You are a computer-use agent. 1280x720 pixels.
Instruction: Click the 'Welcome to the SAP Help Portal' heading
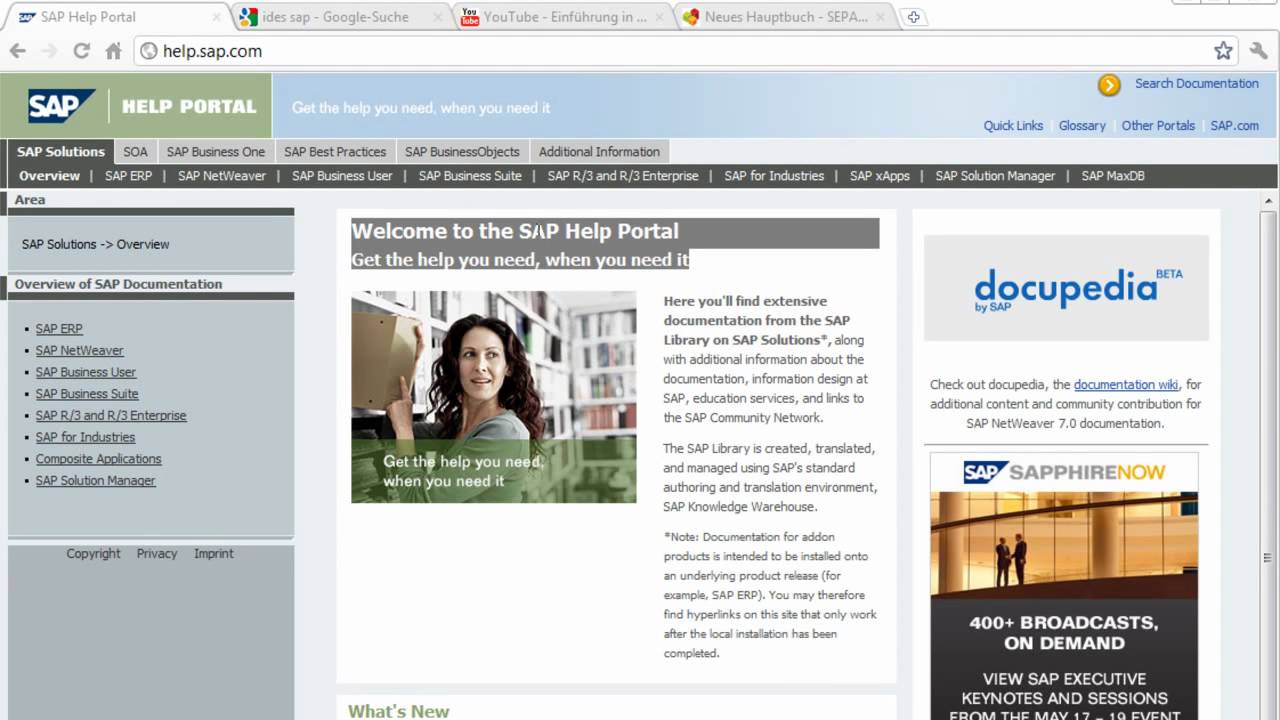(515, 231)
